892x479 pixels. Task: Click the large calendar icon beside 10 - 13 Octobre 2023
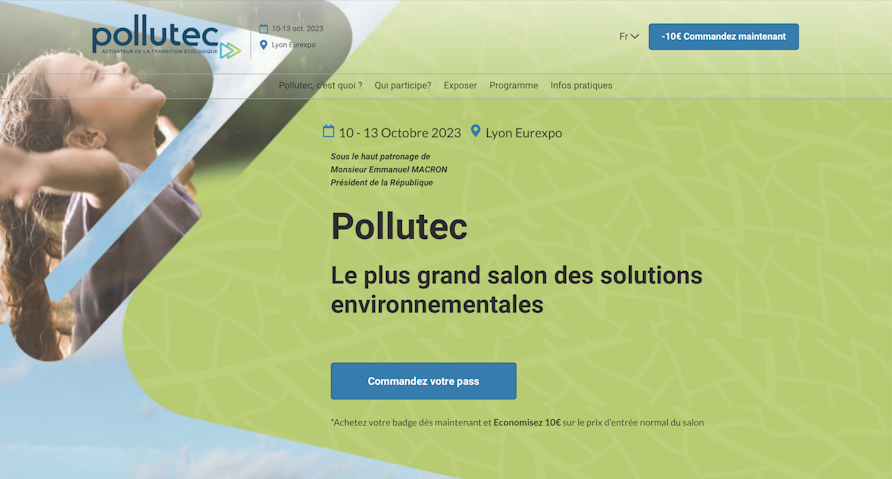click(x=328, y=131)
